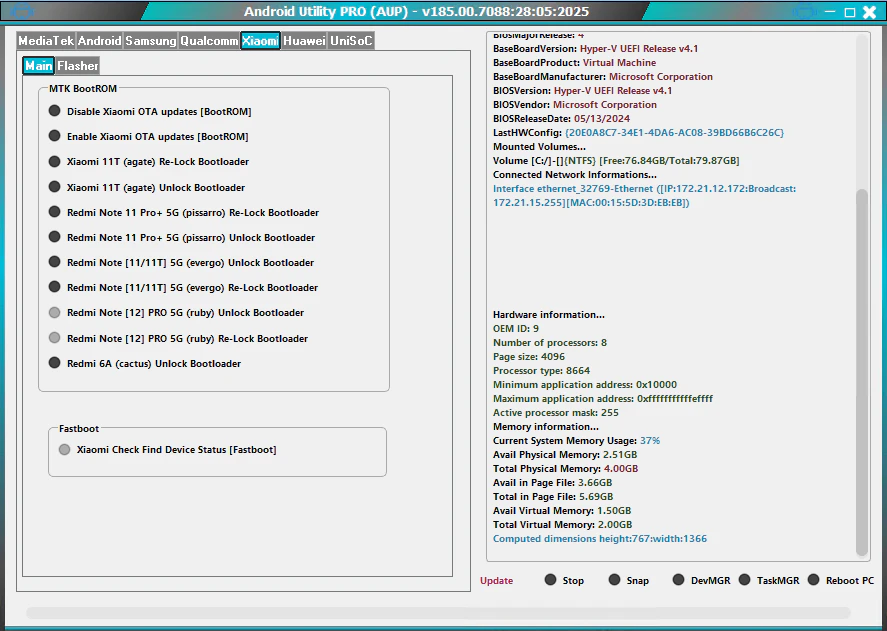The width and height of the screenshot is (887, 631).
Task: Select the Xiaomi tab
Action: [260, 41]
